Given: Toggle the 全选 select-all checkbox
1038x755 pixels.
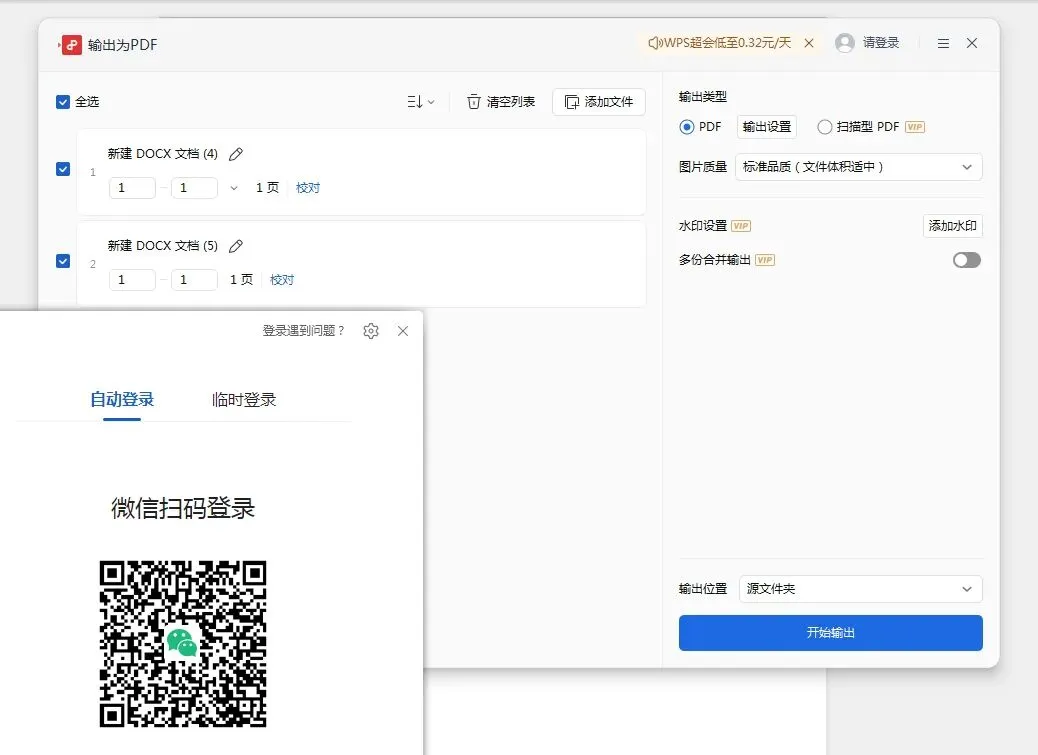Looking at the screenshot, I should point(63,102).
